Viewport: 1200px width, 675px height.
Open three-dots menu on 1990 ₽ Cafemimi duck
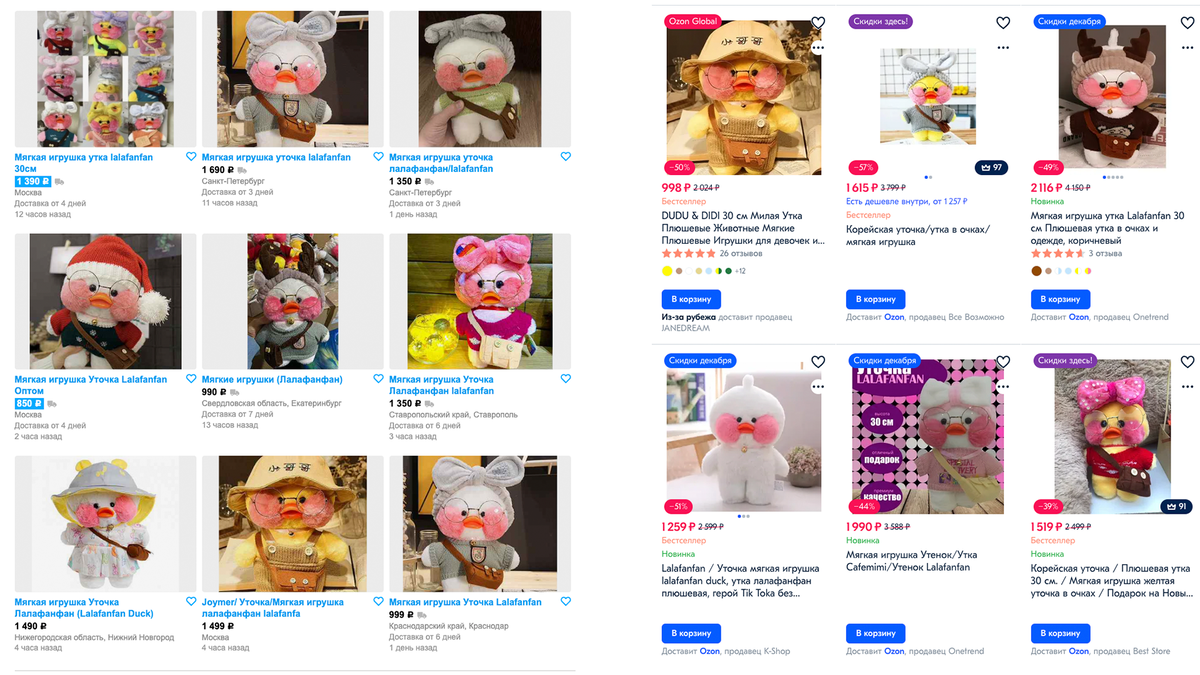click(1003, 386)
